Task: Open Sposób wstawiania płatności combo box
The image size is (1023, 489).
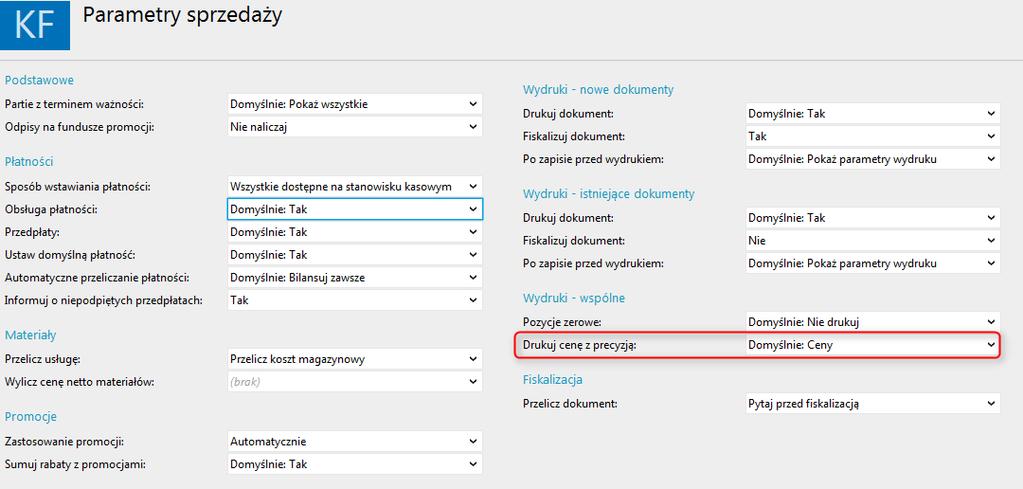Action: (355, 186)
